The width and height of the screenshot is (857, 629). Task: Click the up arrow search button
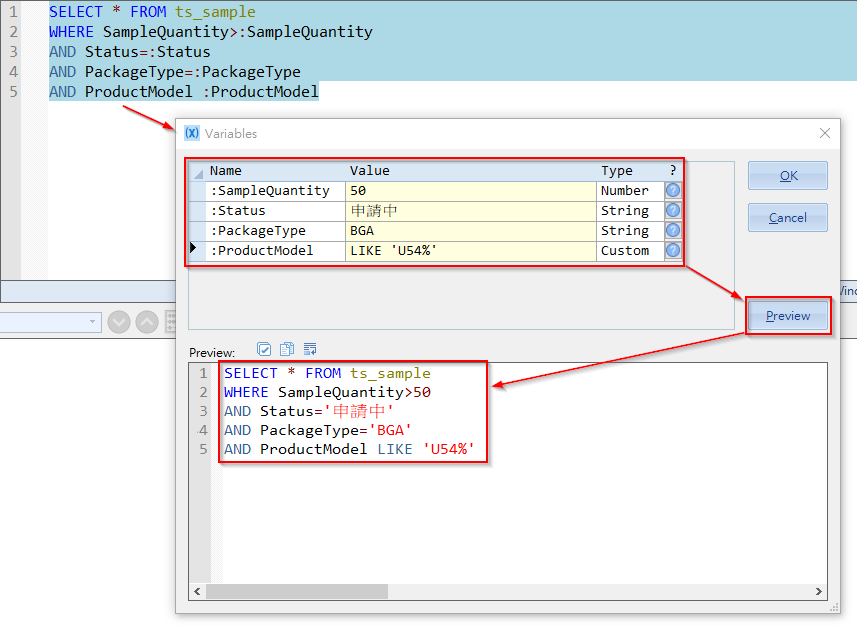146,322
